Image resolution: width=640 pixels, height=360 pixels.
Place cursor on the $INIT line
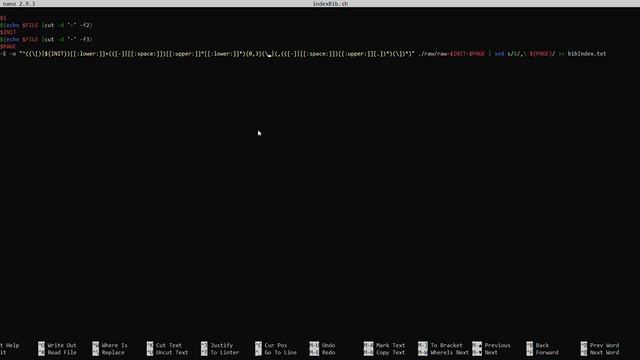pos(8,32)
